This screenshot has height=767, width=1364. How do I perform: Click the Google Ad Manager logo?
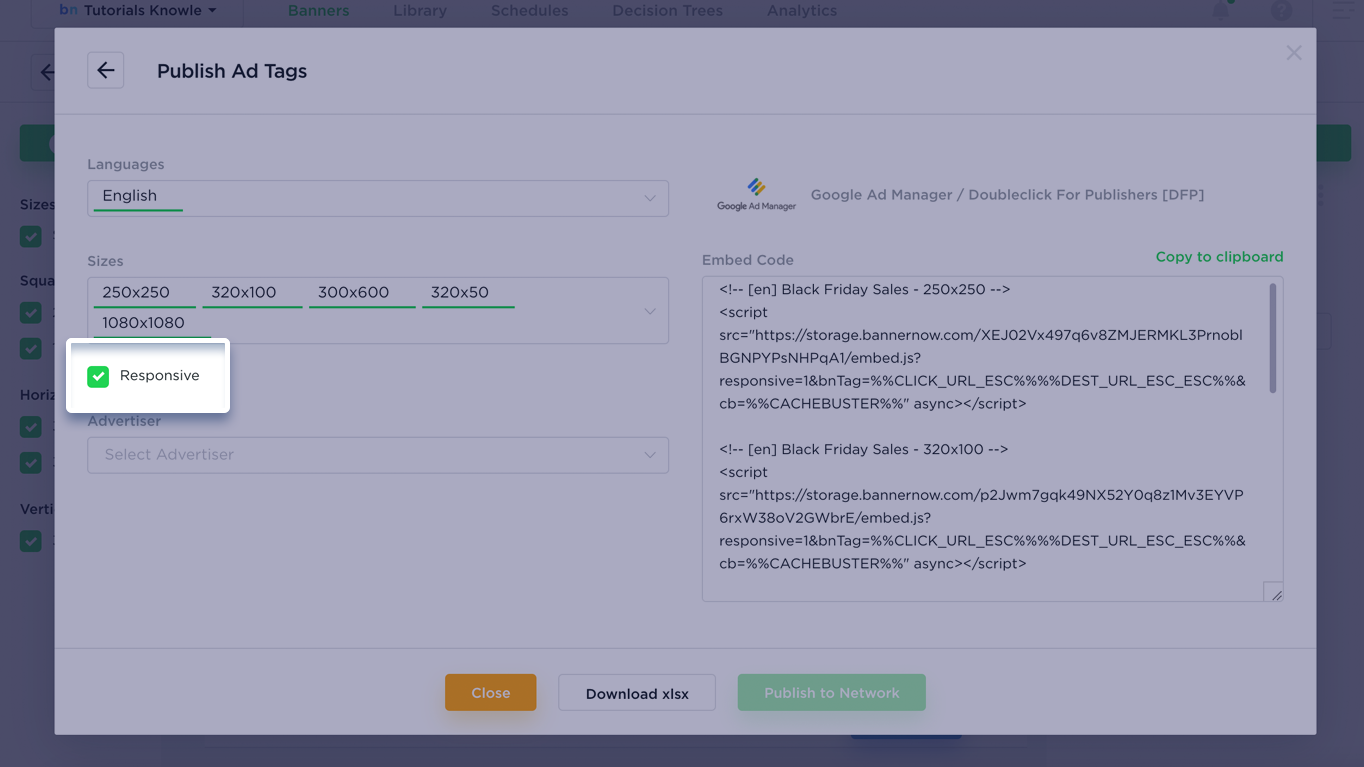(756, 194)
